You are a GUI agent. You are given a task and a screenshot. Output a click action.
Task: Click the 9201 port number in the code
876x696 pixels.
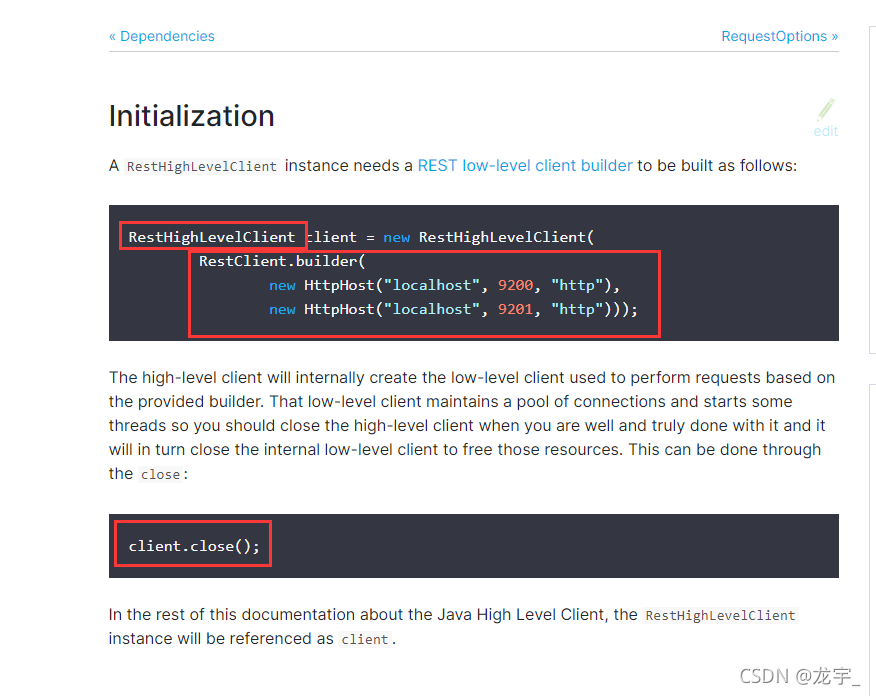click(516, 309)
